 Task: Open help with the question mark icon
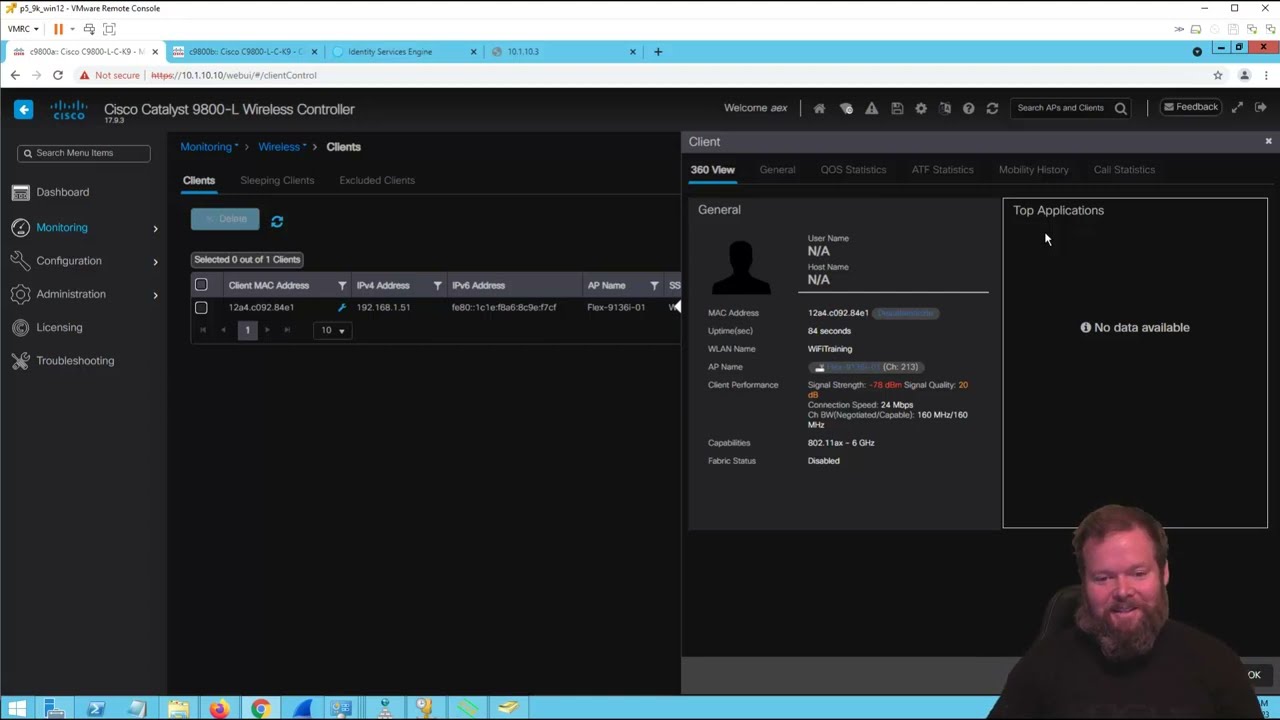point(968,108)
